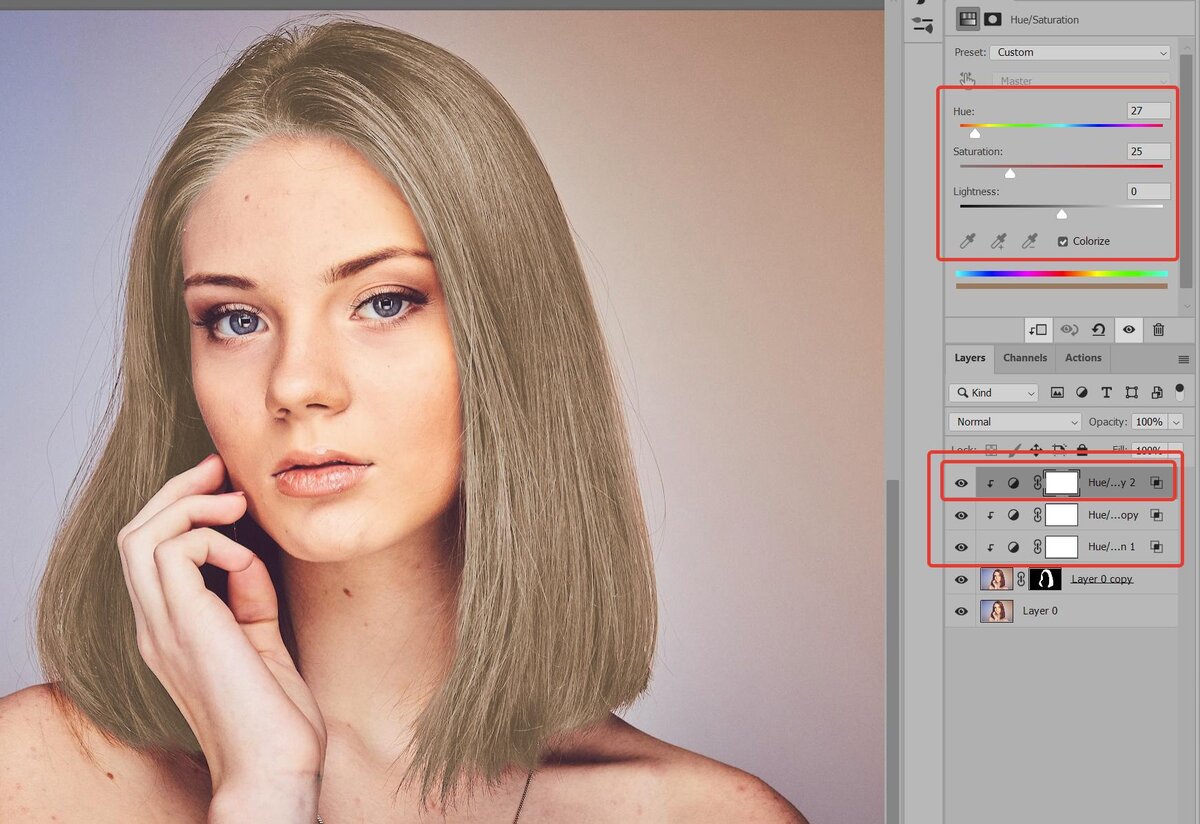Open the Normal blend mode dropdown
The image size is (1200, 824).
(x=1016, y=422)
